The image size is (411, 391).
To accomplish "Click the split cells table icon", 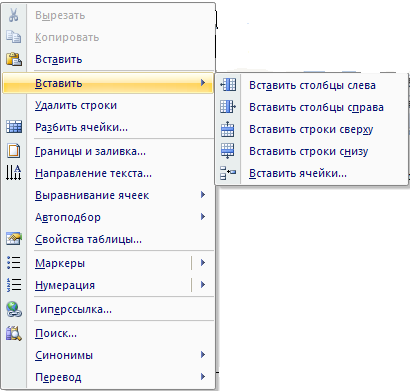I will pos(14,127).
